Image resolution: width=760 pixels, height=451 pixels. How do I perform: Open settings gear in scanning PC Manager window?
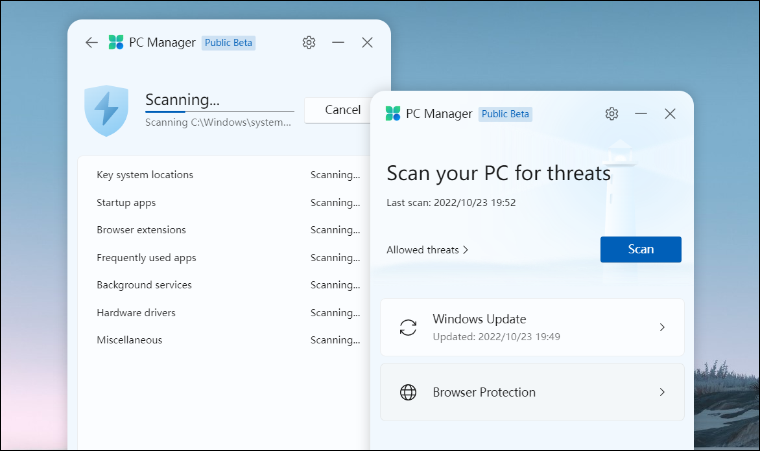pyautogui.click(x=309, y=43)
